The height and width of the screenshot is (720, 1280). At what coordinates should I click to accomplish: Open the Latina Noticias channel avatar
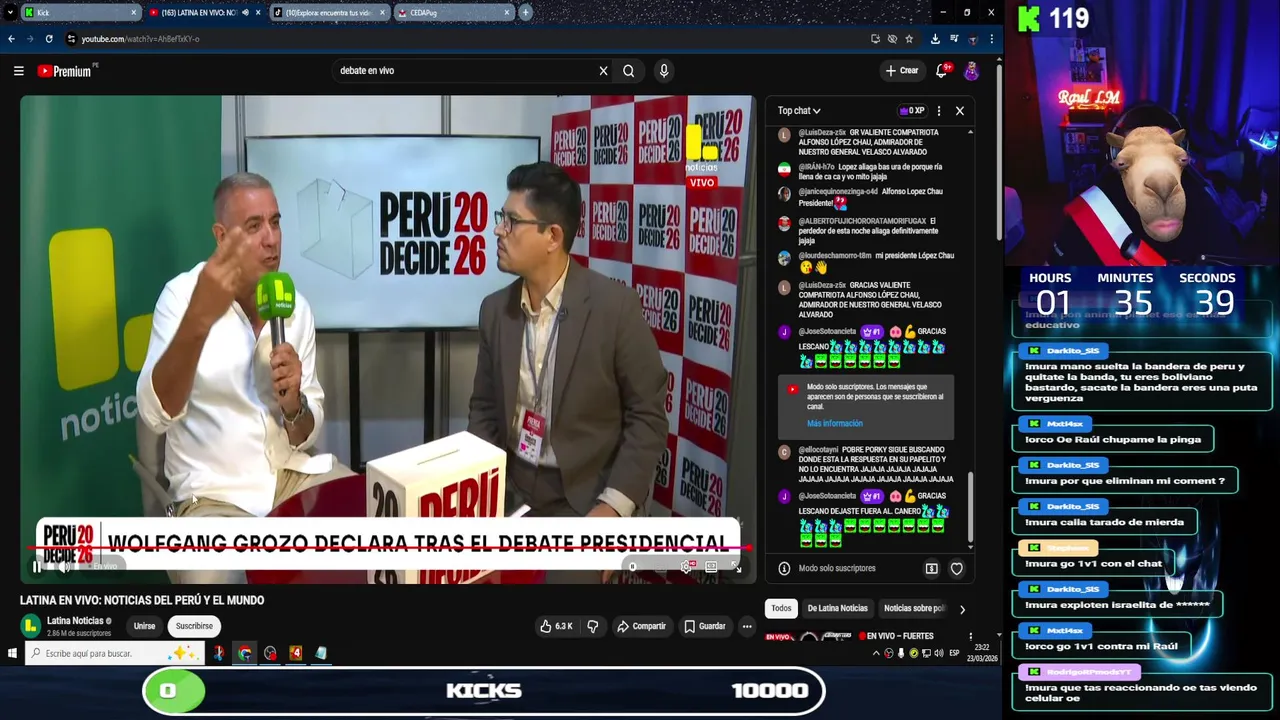click(x=31, y=626)
